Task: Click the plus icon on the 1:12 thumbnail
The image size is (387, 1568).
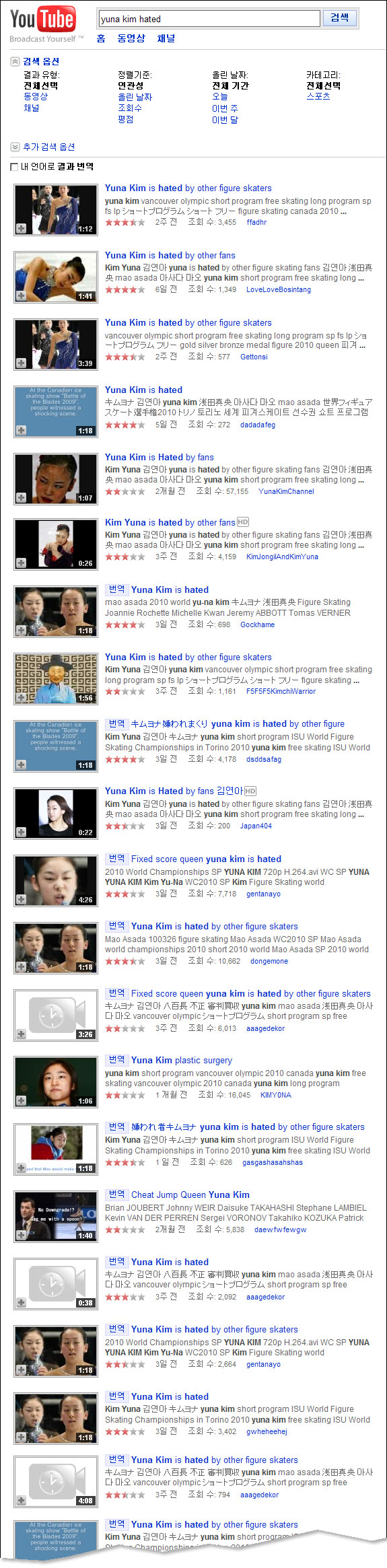Action: point(22,229)
